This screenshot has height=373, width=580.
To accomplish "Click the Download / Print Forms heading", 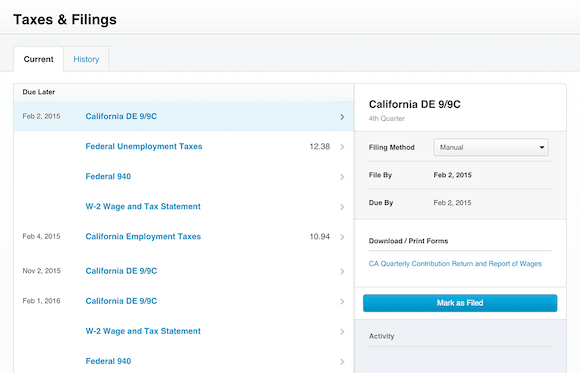I will [408, 241].
